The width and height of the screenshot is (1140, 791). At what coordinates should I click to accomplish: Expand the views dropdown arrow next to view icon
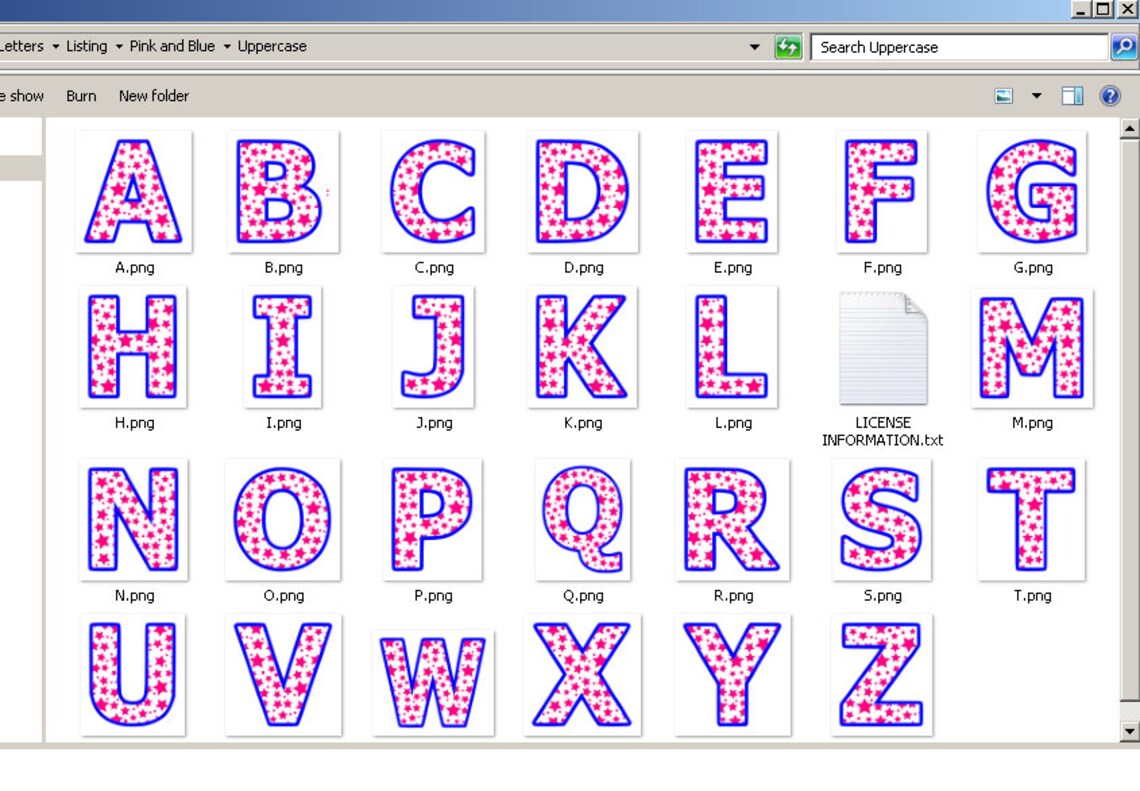pyautogui.click(x=1035, y=95)
